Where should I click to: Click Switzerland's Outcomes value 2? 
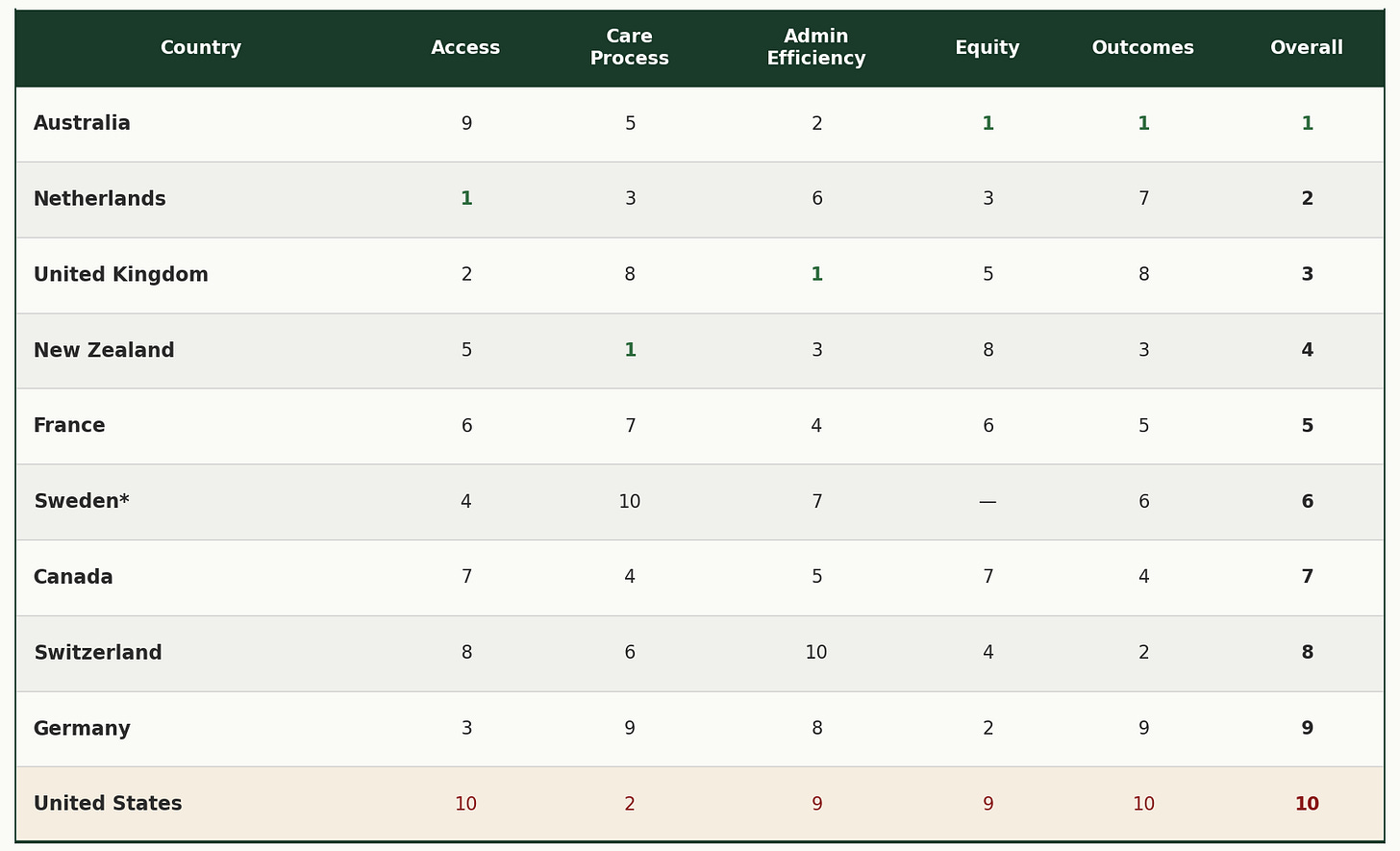click(x=1143, y=653)
